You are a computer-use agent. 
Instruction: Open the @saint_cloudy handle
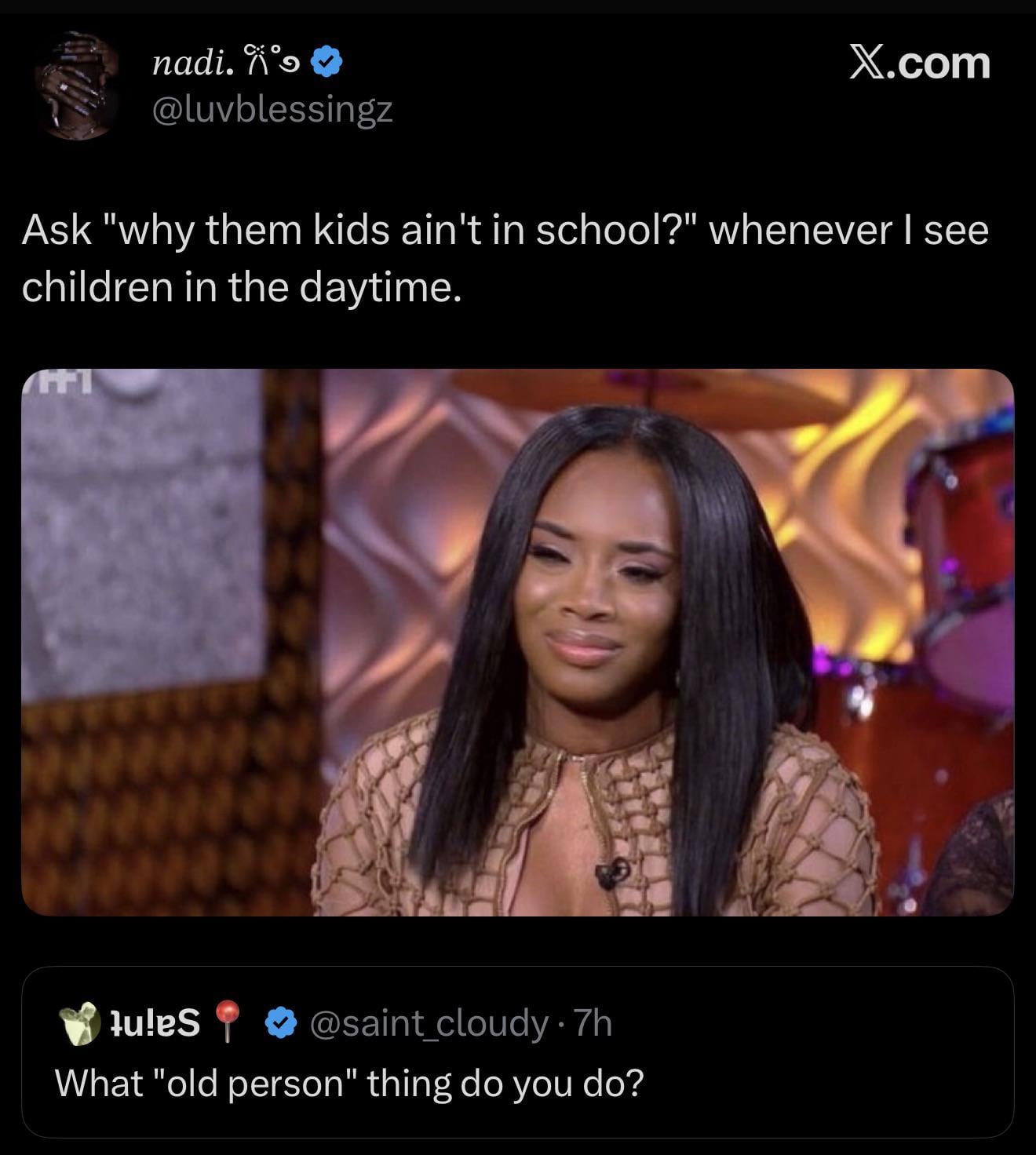[429, 1023]
